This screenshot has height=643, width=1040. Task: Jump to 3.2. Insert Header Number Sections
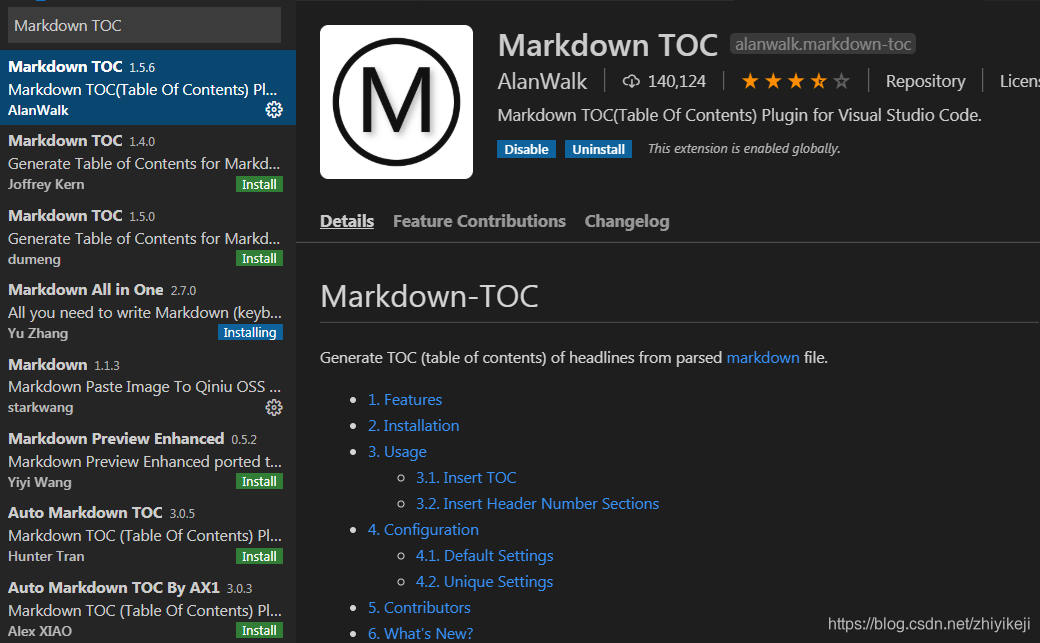point(537,504)
